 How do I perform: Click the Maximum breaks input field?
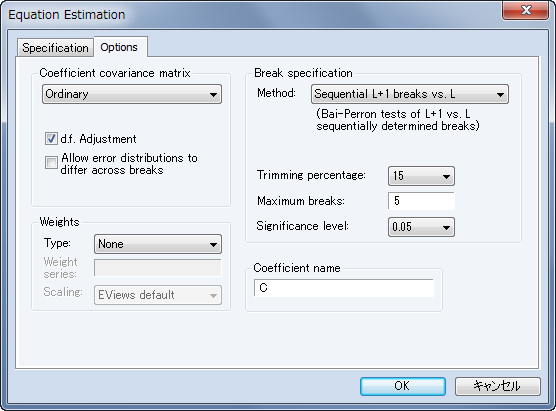coord(421,201)
